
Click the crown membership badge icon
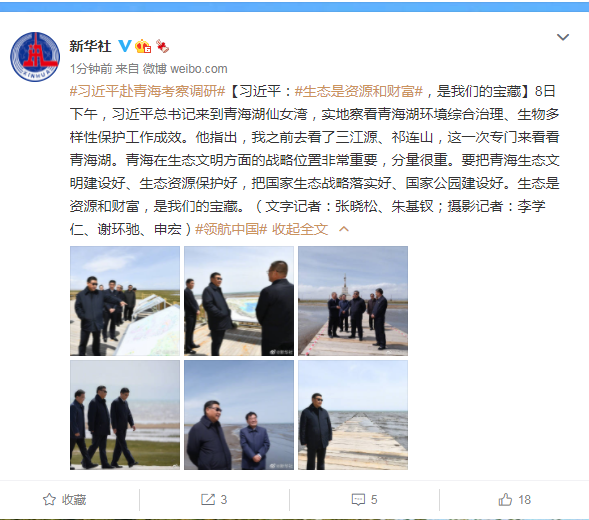(143, 46)
